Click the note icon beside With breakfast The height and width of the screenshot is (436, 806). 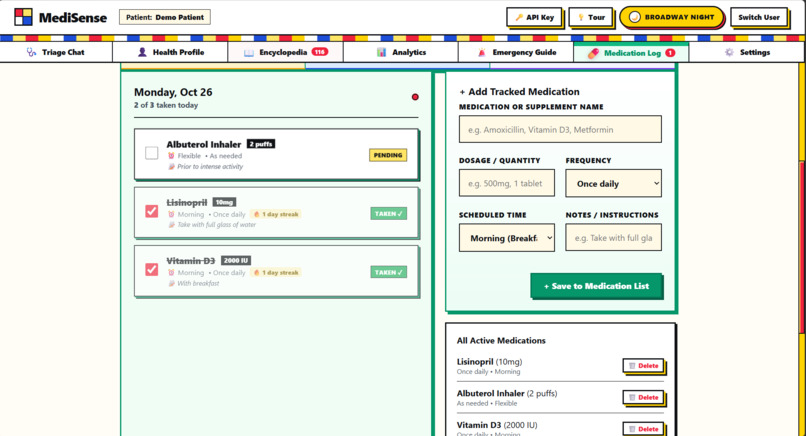[x=171, y=283]
